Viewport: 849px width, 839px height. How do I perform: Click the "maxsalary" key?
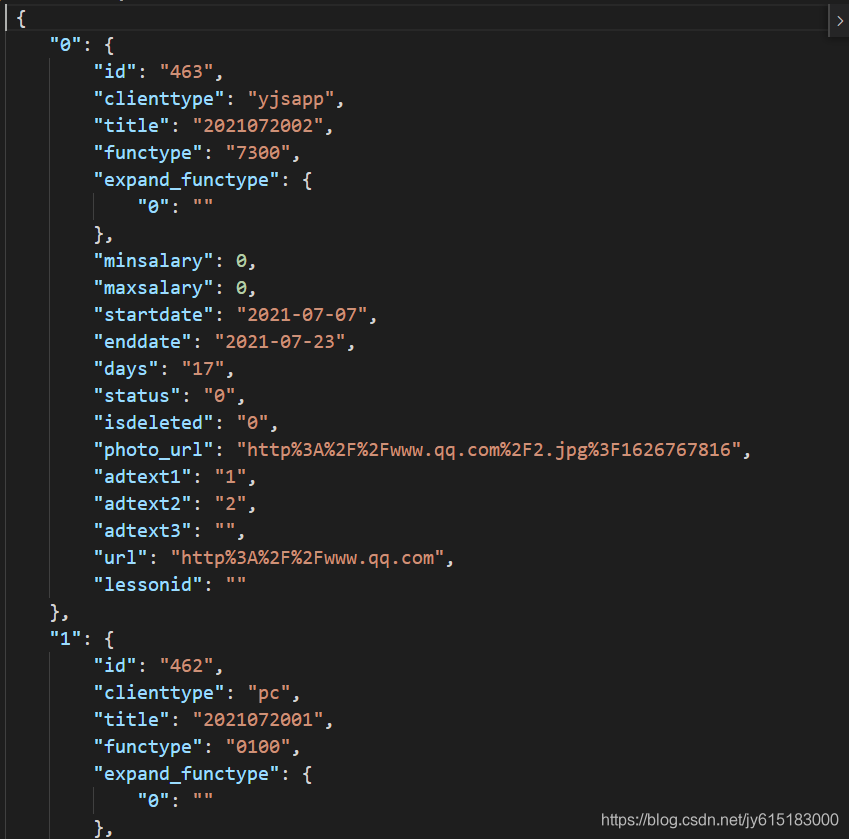(x=153, y=288)
